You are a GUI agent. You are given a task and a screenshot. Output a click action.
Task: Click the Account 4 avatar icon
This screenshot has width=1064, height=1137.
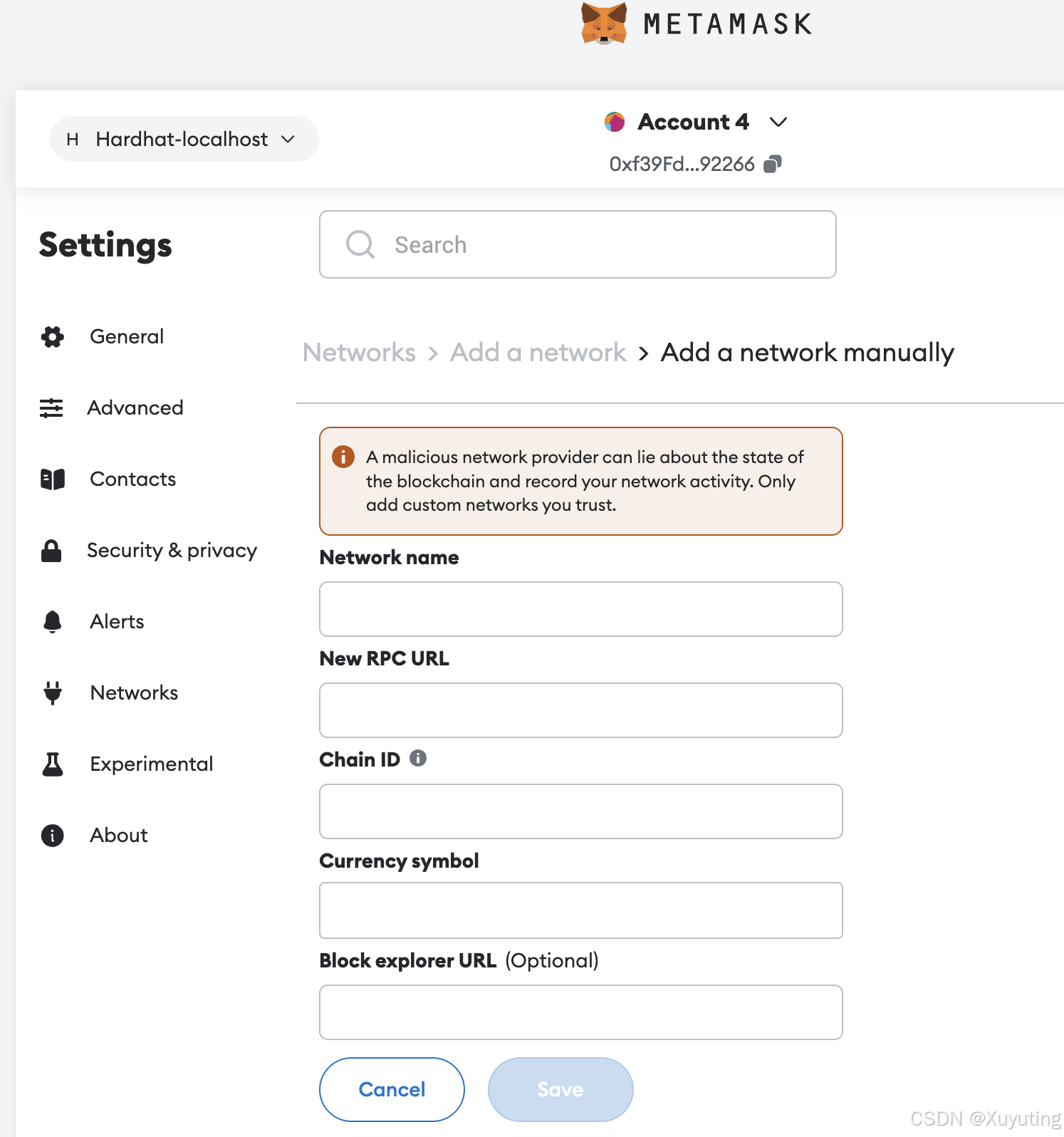(615, 122)
